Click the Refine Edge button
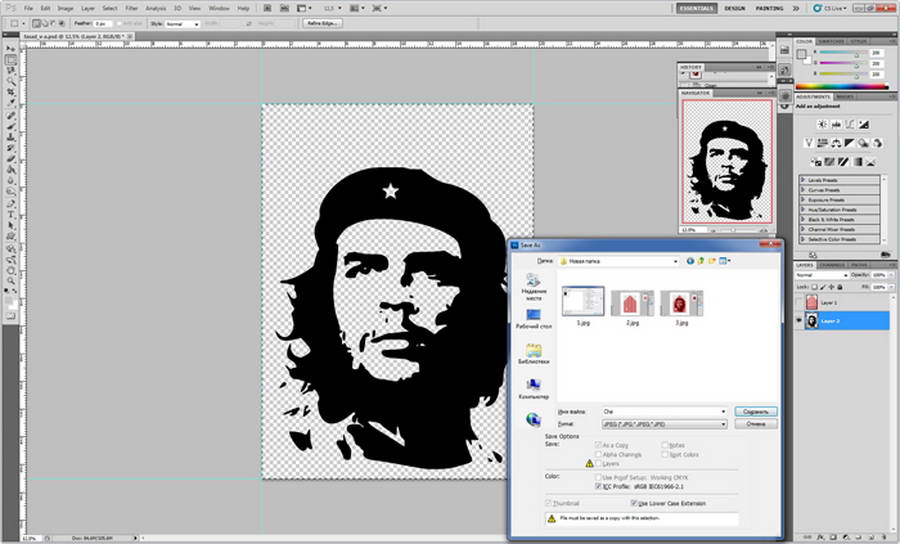 (323, 24)
